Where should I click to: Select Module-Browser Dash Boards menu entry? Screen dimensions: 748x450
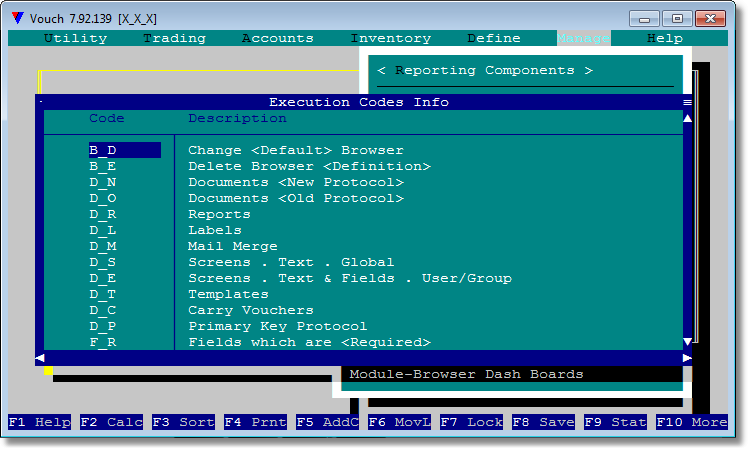coord(466,374)
